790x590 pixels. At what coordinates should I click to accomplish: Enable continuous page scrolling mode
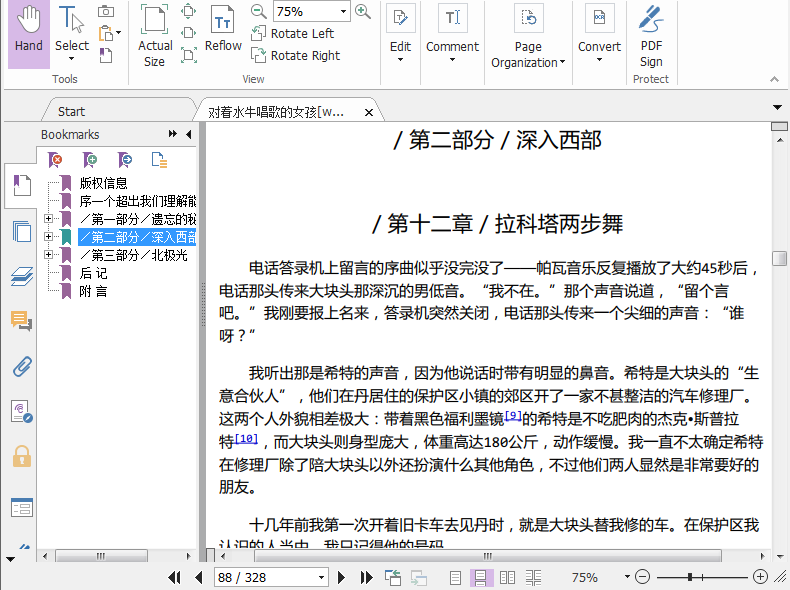click(x=481, y=578)
